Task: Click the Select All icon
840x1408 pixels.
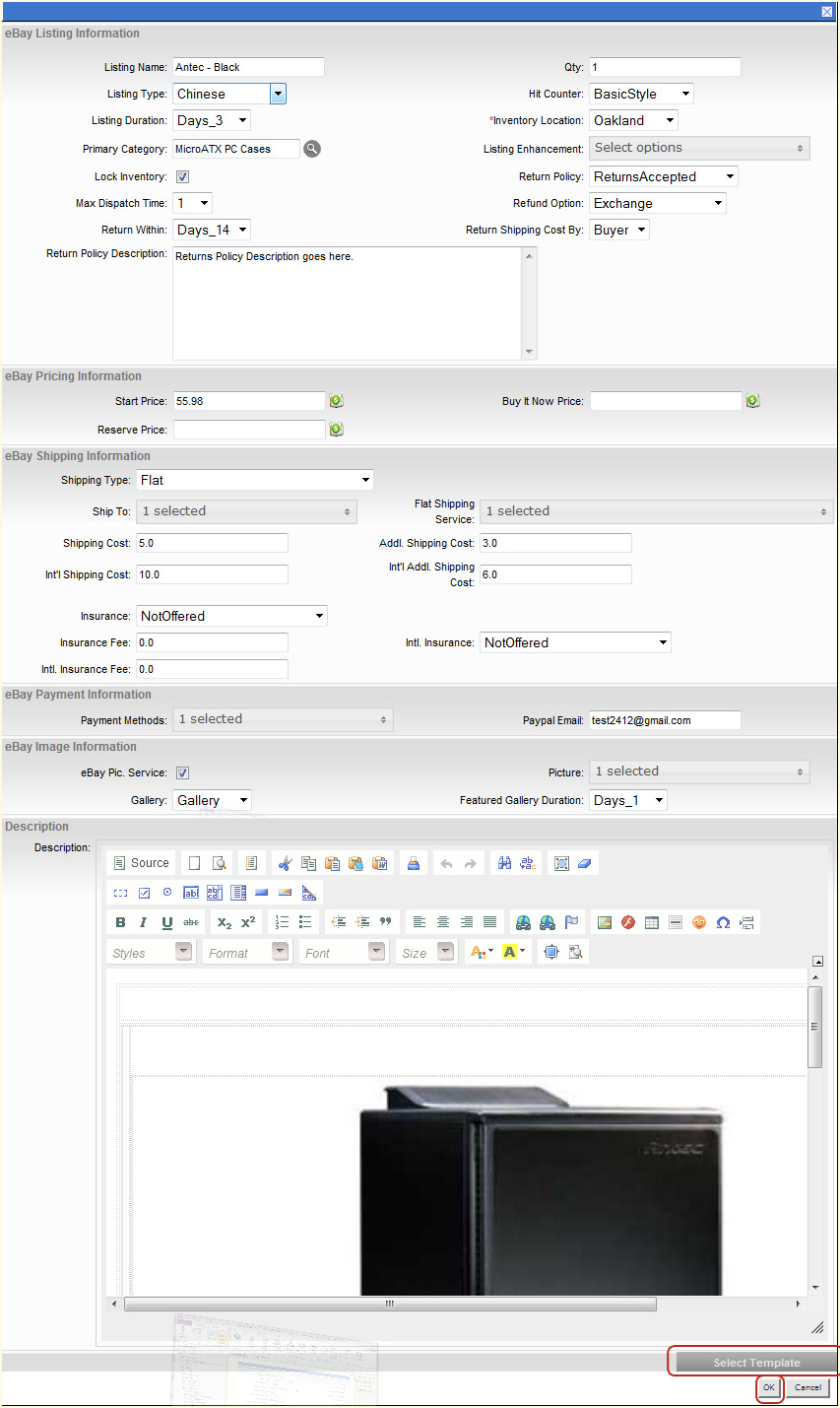Action: coord(561,863)
